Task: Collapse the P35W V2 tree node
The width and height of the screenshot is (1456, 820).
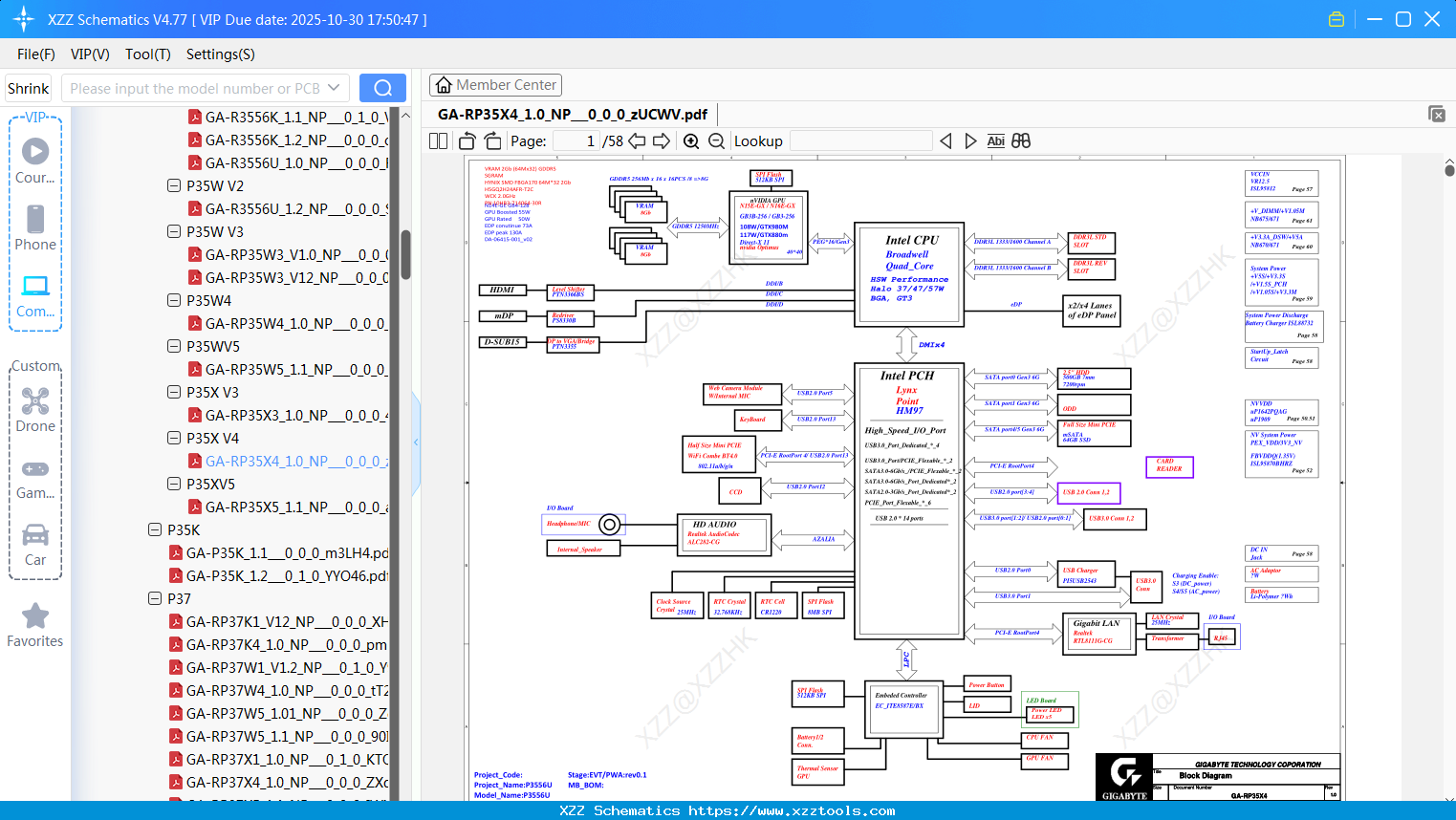Action: pyautogui.click(x=174, y=185)
